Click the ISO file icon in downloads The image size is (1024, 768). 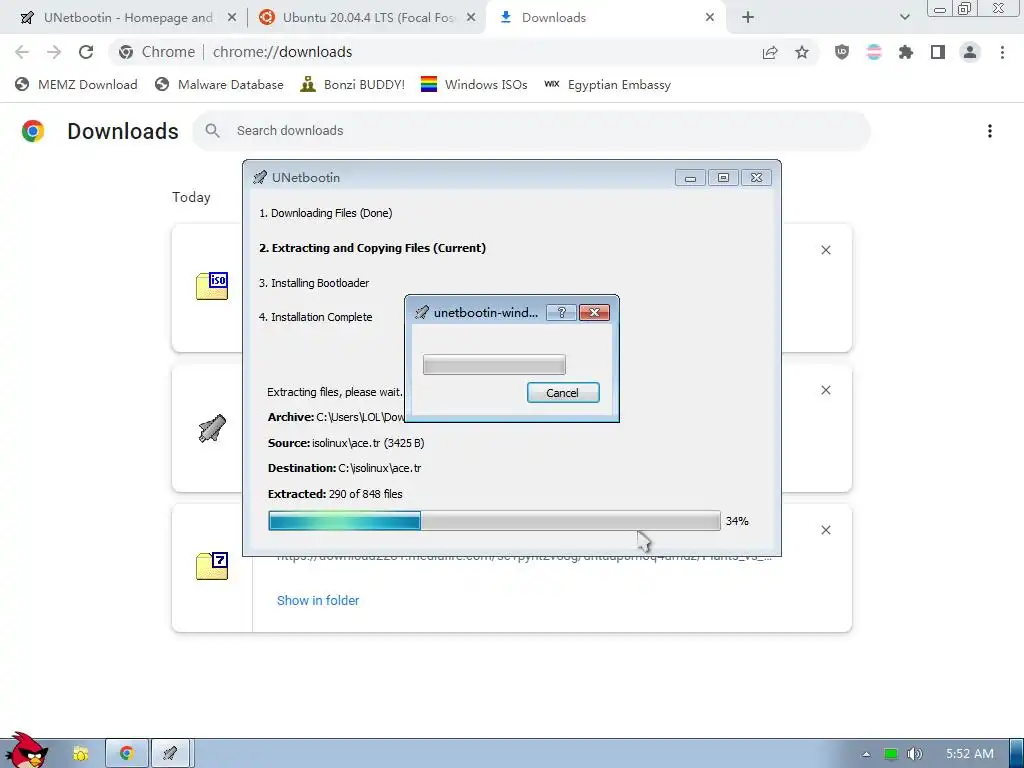(x=212, y=286)
